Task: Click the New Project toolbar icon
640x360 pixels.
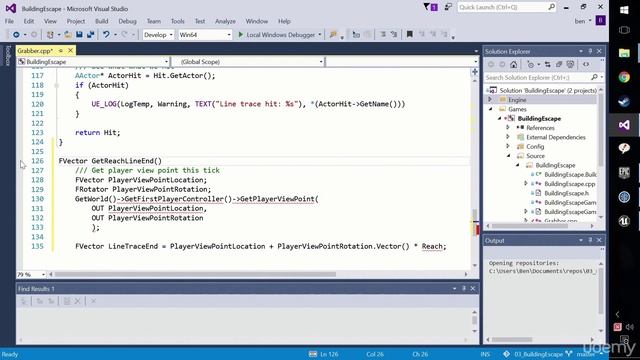Action: point(50,35)
